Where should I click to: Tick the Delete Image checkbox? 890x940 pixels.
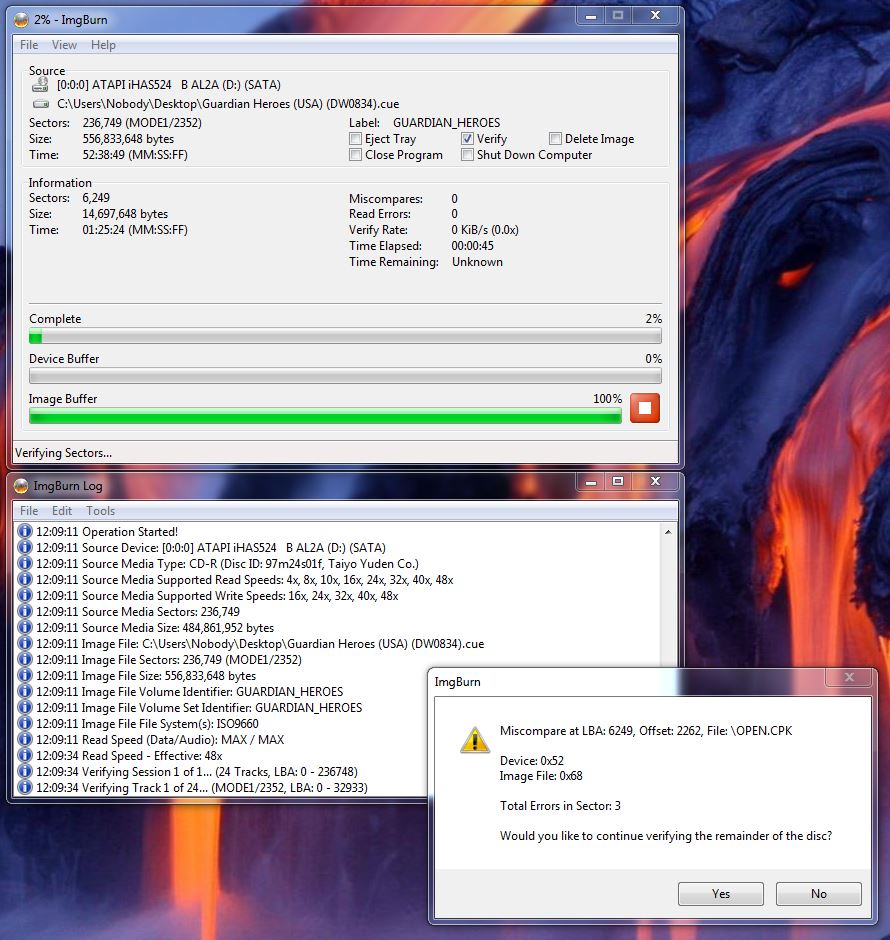(x=555, y=139)
